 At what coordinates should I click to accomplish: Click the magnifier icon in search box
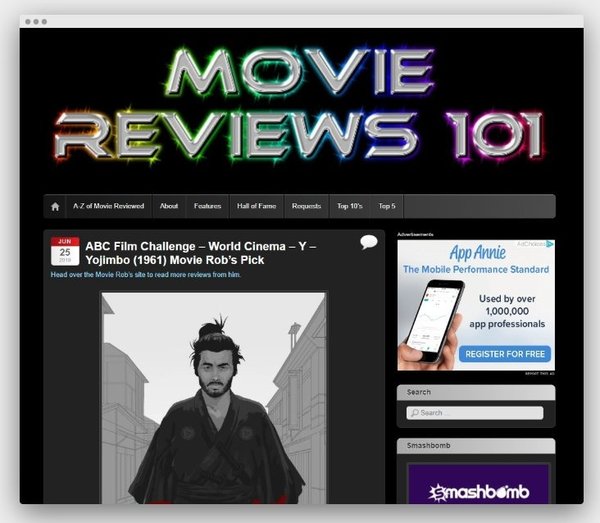coord(414,413)
